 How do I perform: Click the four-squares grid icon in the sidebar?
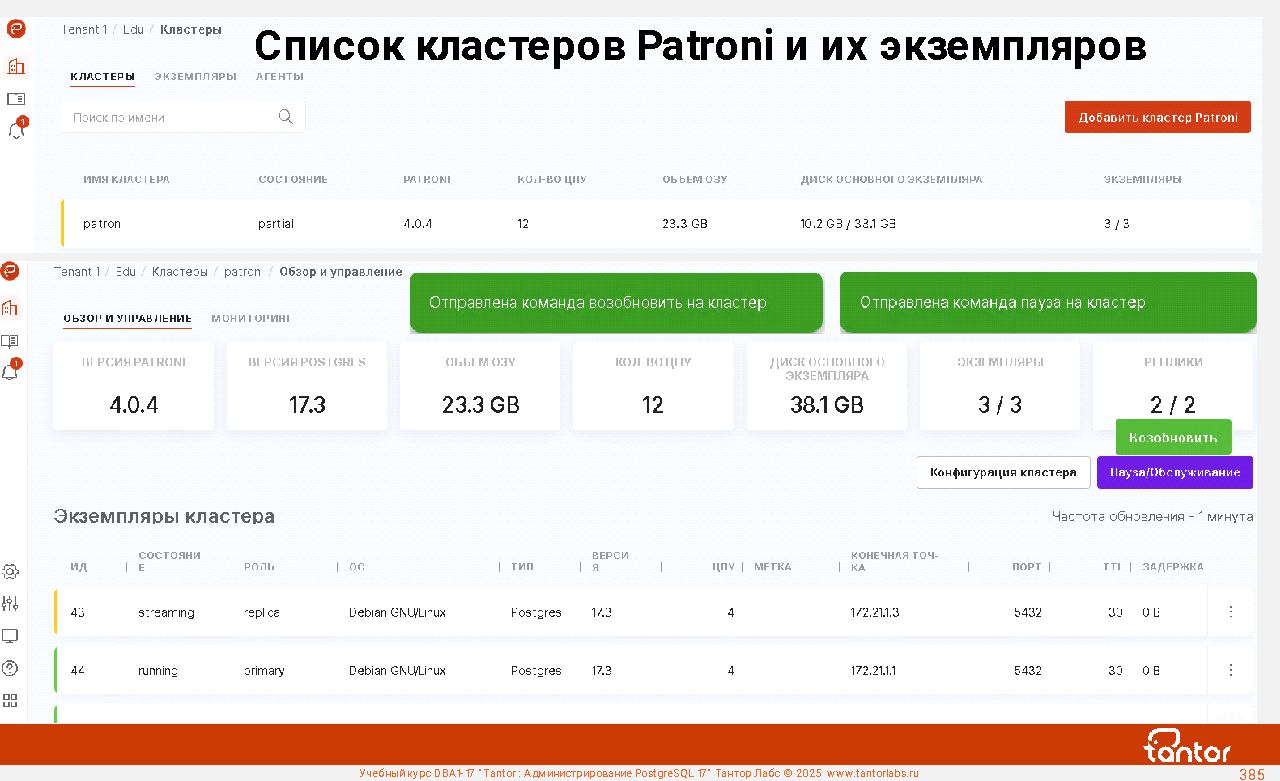click(11, 700)
